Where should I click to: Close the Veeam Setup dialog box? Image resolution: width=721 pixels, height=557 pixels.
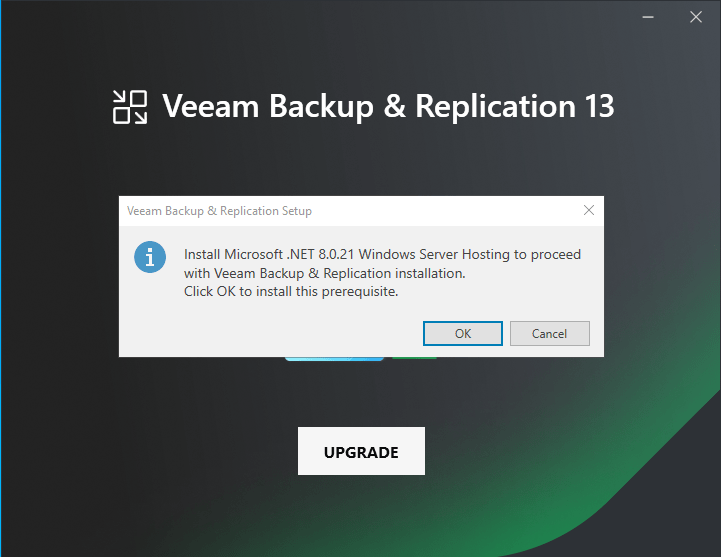click(x=589, y=211)
